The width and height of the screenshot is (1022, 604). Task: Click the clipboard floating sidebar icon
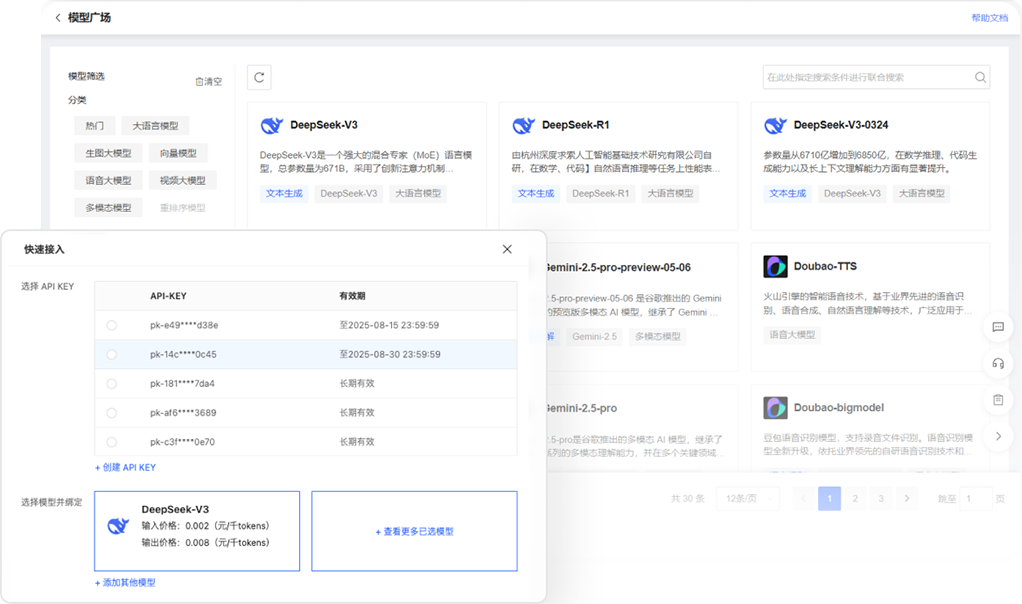pos(997,400)
